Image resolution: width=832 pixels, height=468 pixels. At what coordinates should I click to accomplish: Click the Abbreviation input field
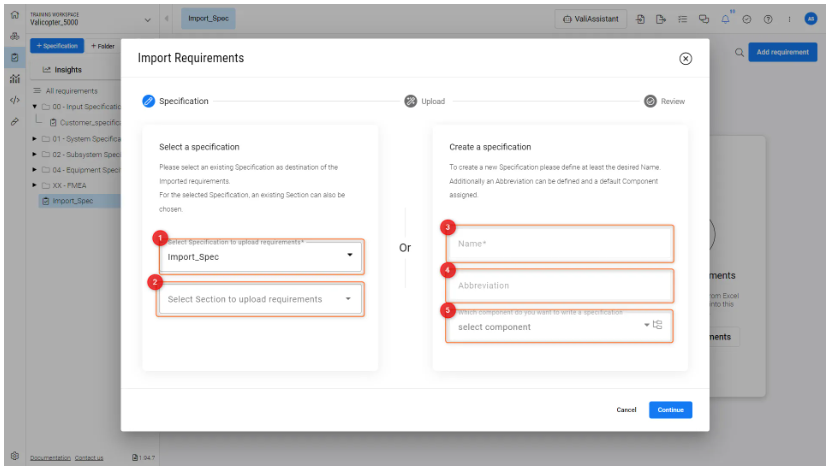(559, 286)
